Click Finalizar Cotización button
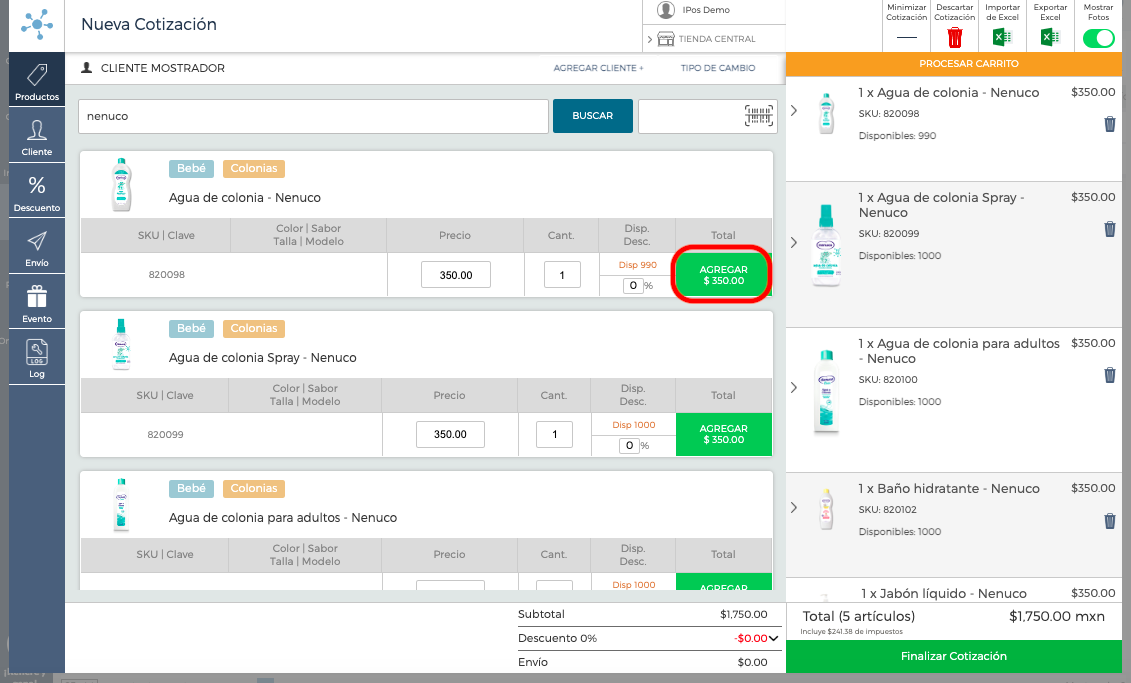1131x683 pixels. tap(954, 656)
